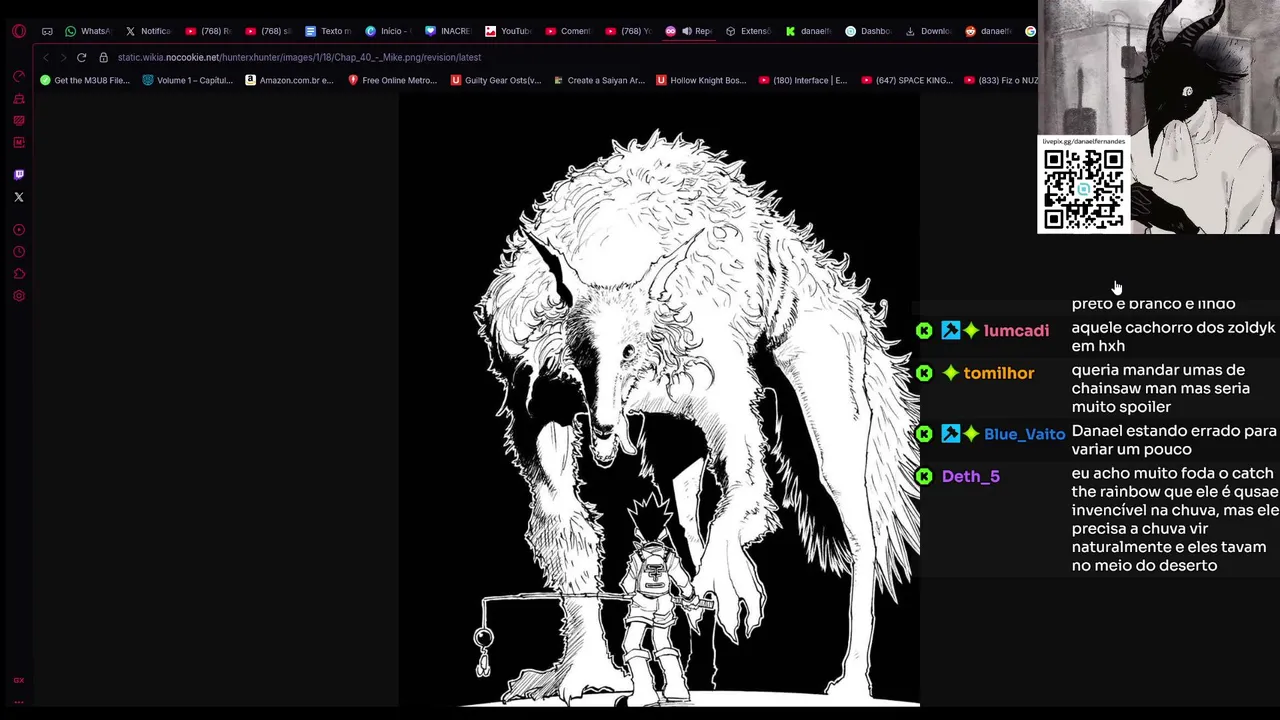Image resolution: width=1280 pixels, height=720 pixels.
Task: Open the Amazon.com.br bookmark
Action: point(289,80)
